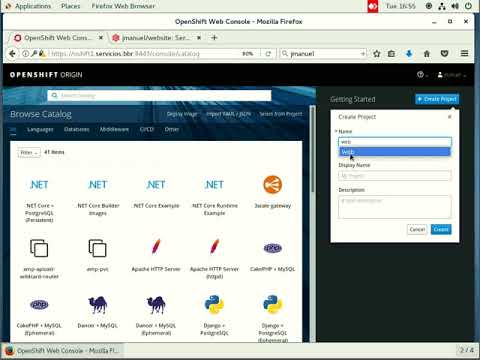
Task: Click the OpenShift Origin logo
Action: click(x=46, y=75)
